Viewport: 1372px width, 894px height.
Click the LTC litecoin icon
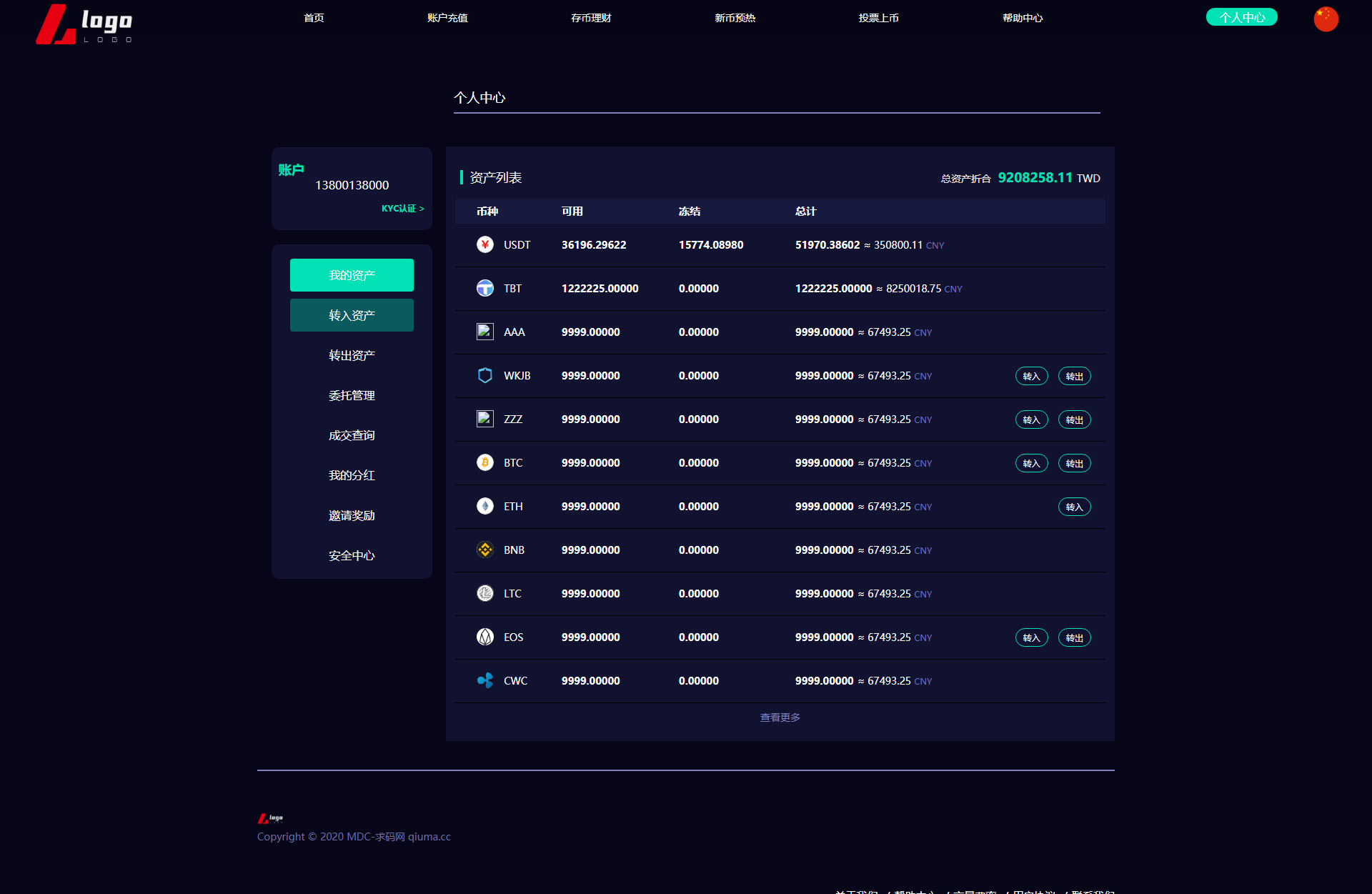tap(485, 593)
